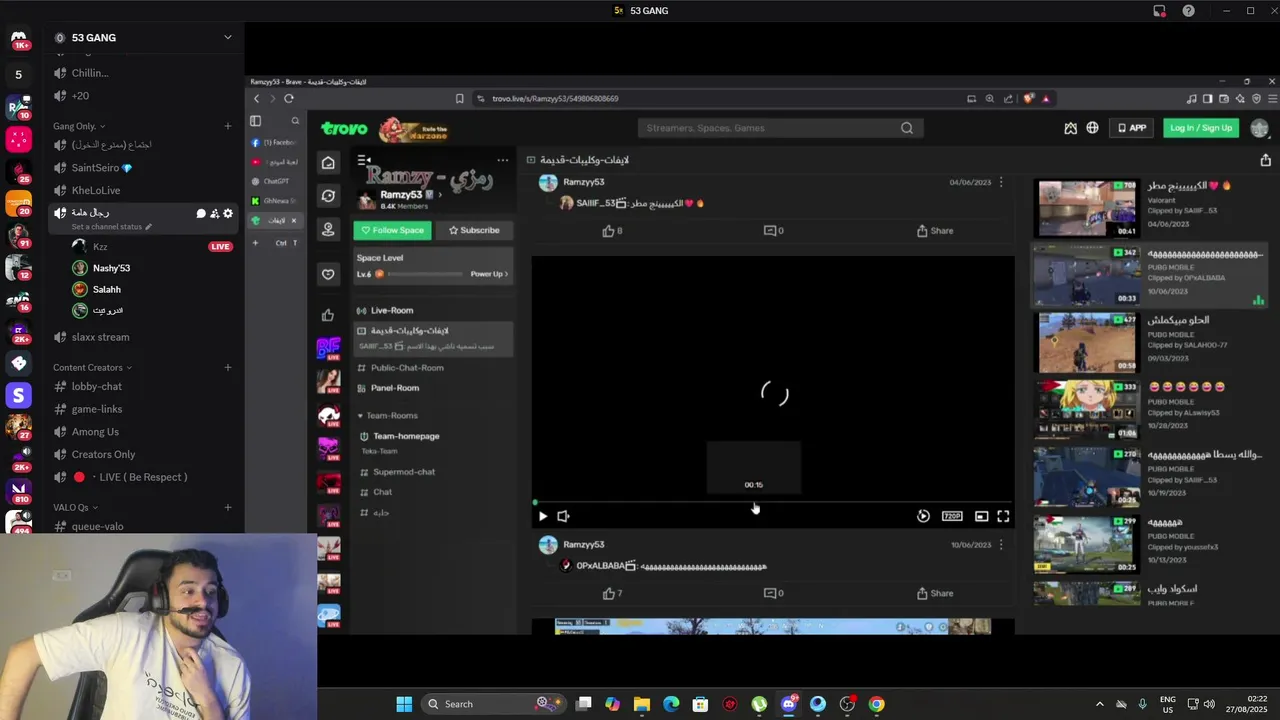Open the Public-Chat-Room channel

(x=407, y=368)
